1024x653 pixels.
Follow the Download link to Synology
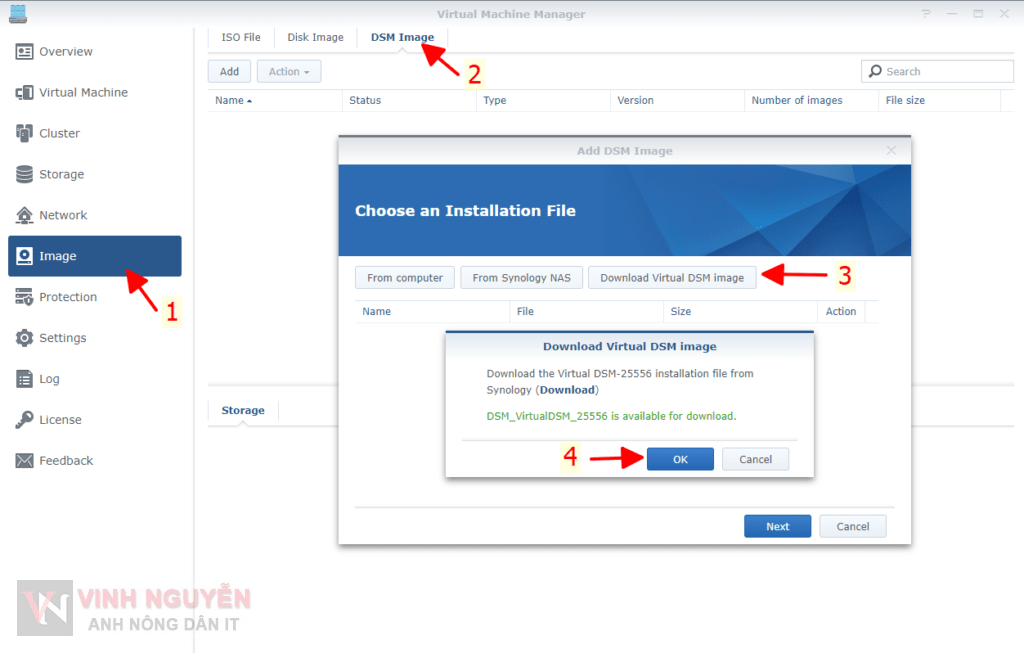pos(567,390)
